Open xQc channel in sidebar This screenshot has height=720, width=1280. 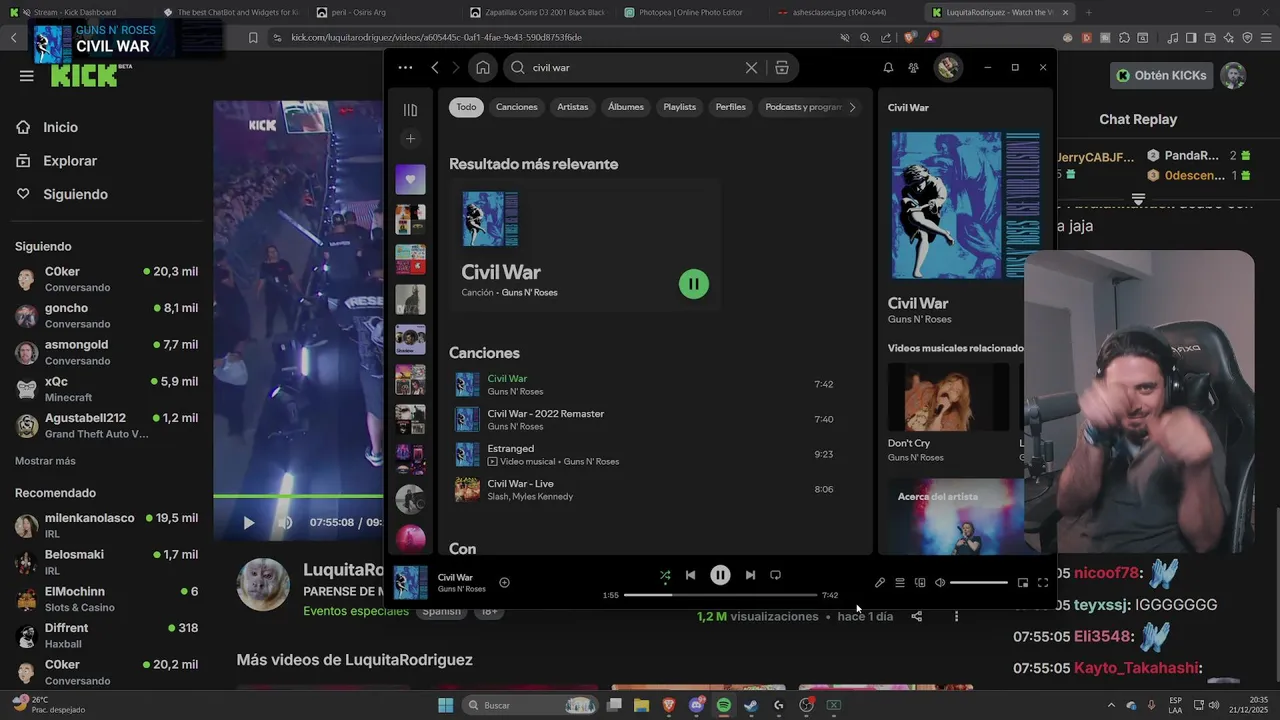pos(106,388)
